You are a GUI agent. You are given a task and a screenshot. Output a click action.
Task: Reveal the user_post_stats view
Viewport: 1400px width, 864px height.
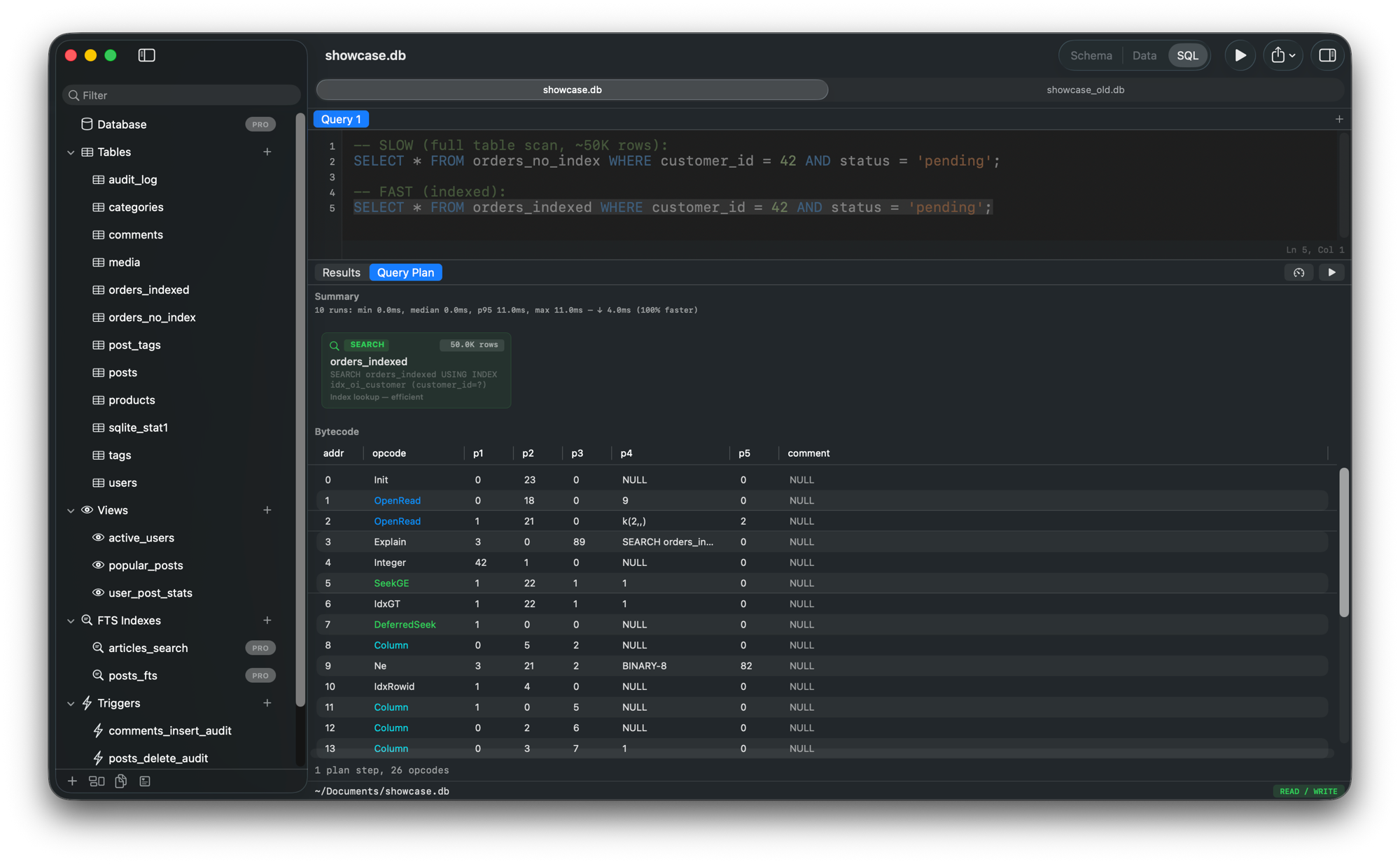coord(150,593)
